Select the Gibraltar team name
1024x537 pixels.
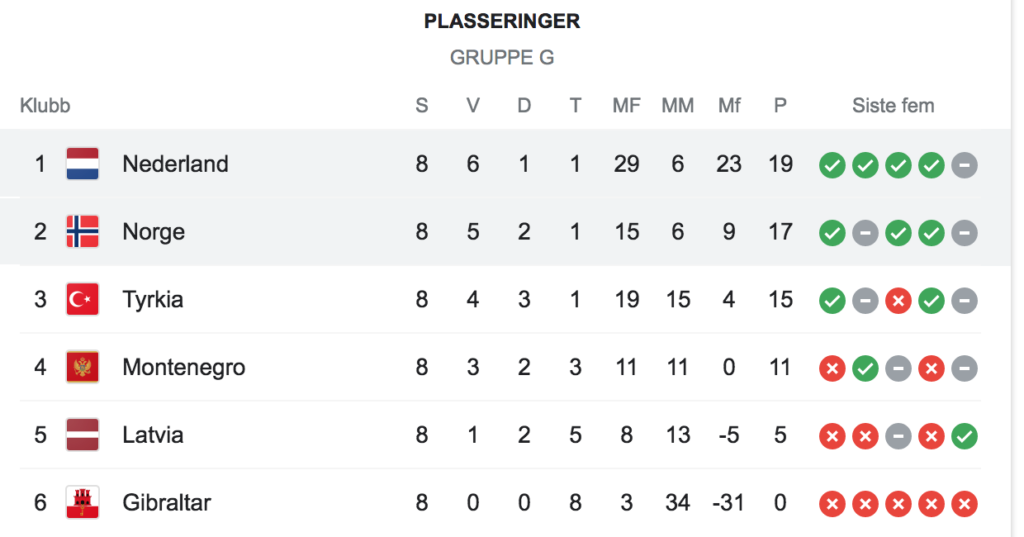(166, 502)
